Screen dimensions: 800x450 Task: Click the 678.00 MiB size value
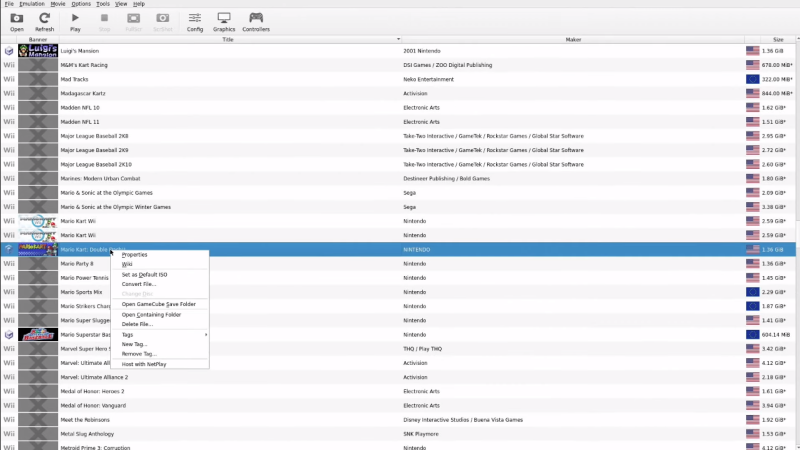click(x=777, y=65)
